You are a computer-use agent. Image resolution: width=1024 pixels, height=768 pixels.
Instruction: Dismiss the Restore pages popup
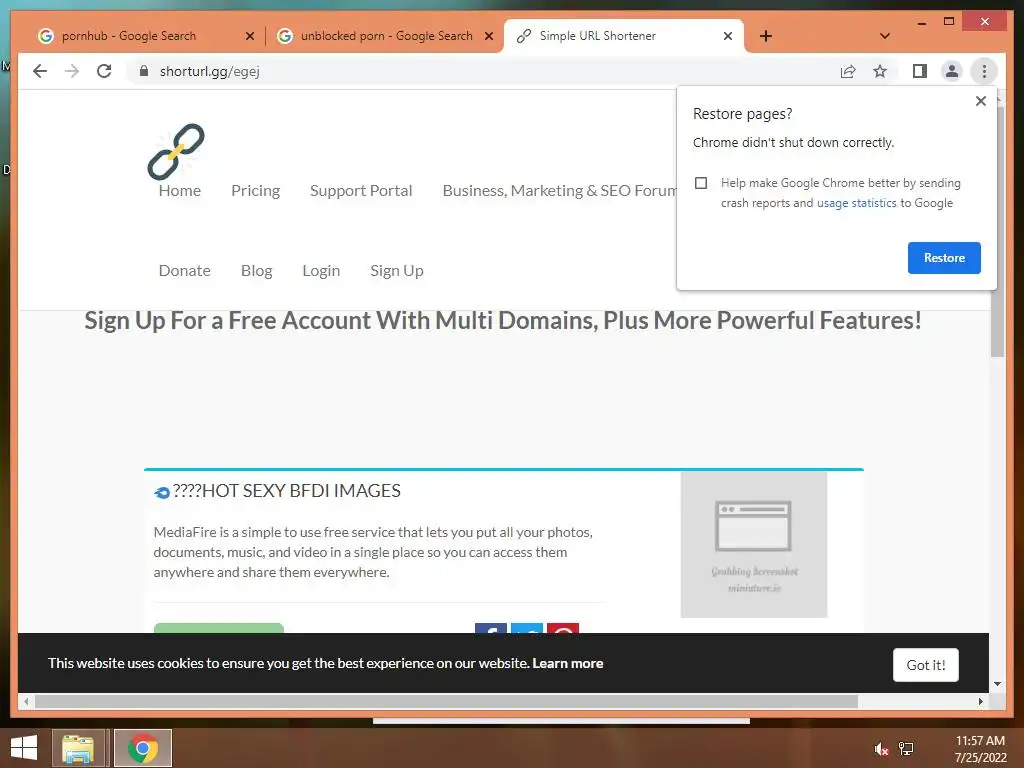point(980,101)
